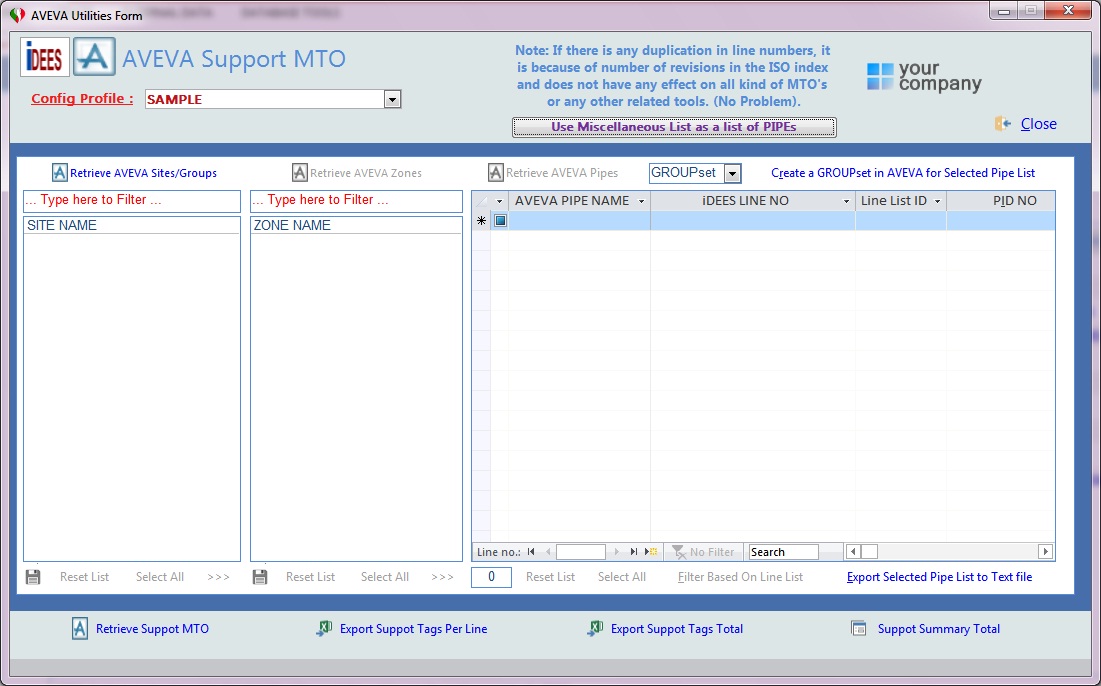This screenshot has height=686, width=1101.
Task: Click Excel icon for Export Suppot Tags Per Line
Action: [x=324, y=628]
